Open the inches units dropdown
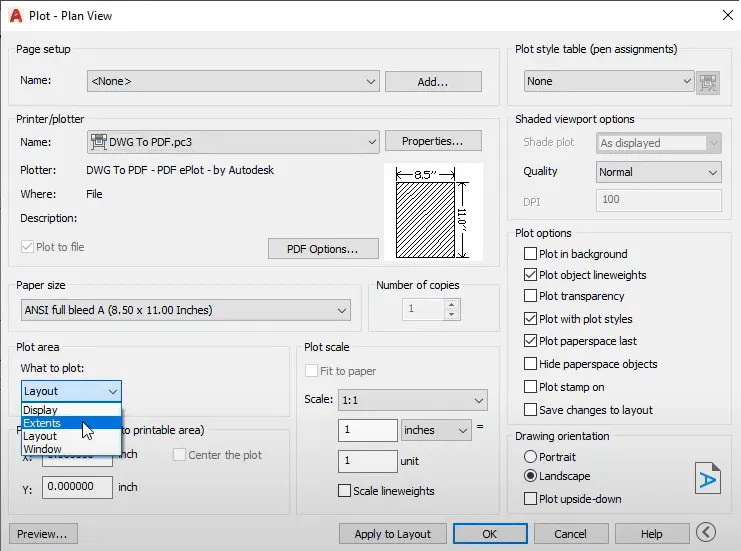741x551 pixels. (x=436, y=430)
